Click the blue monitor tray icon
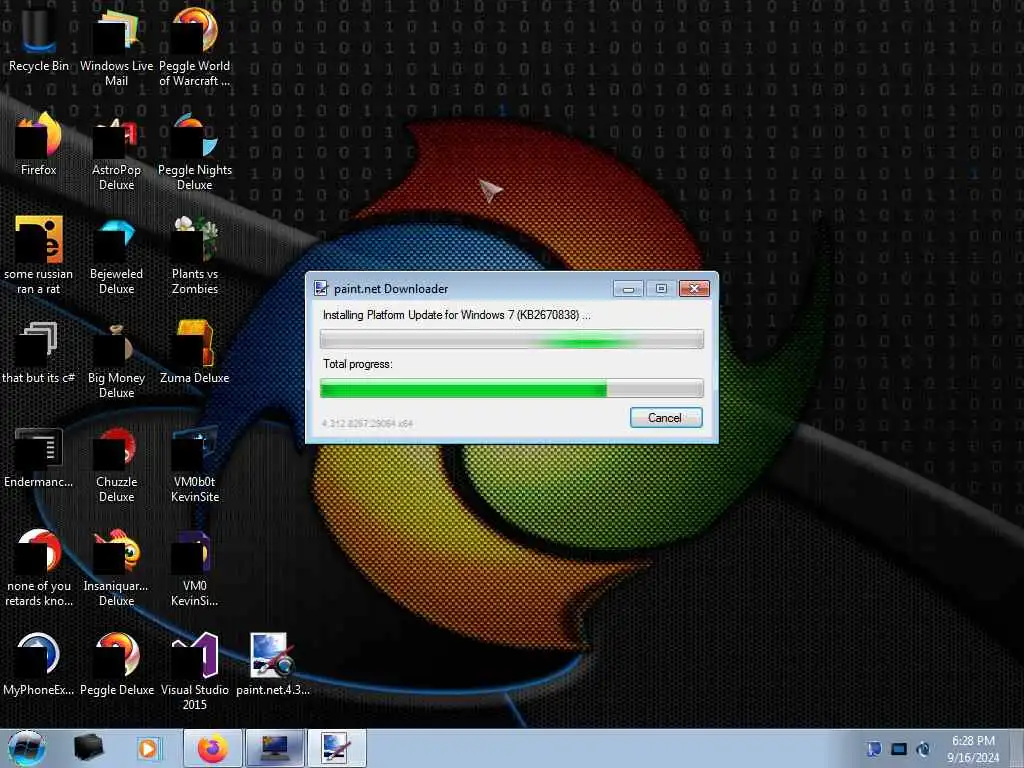1024x768 pixels. click(x=899, y=749)
